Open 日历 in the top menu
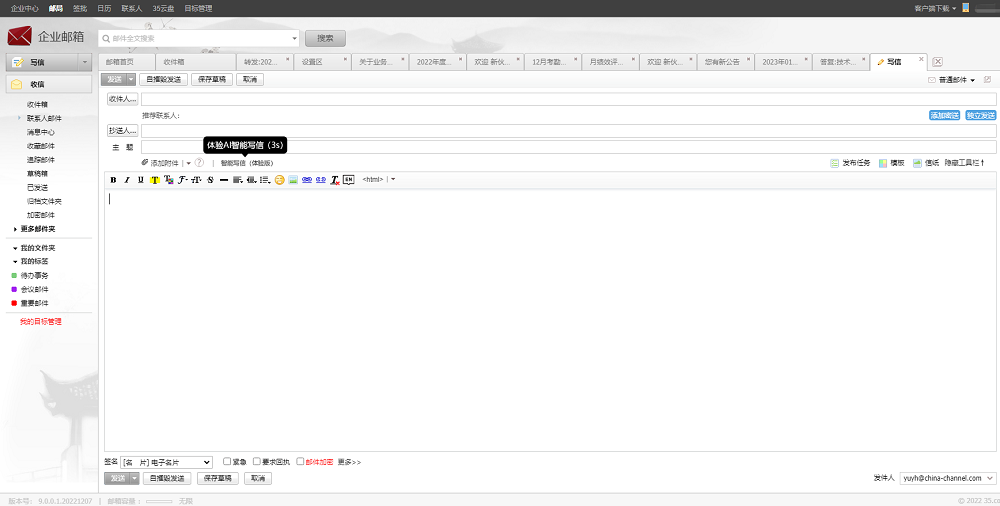The image size is (1000, 506). [x=104, y=8]
